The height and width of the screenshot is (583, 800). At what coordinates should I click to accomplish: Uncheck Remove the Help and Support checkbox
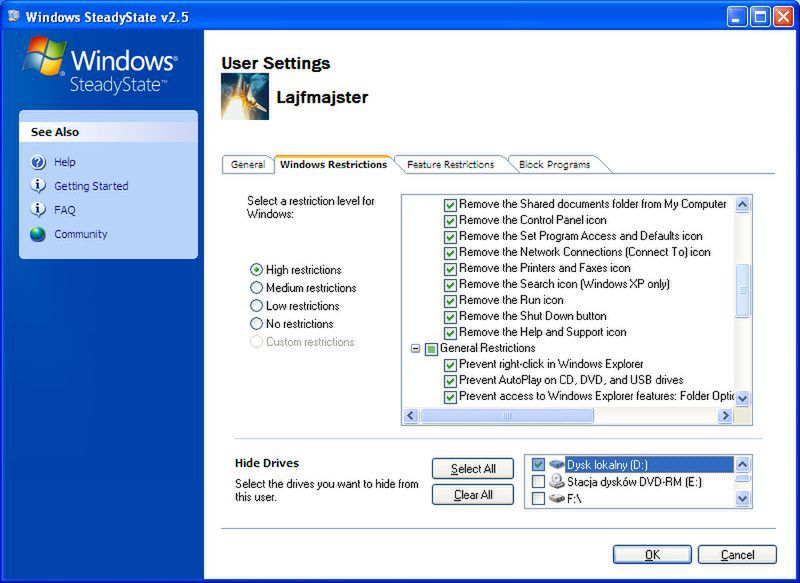(450, 333)
